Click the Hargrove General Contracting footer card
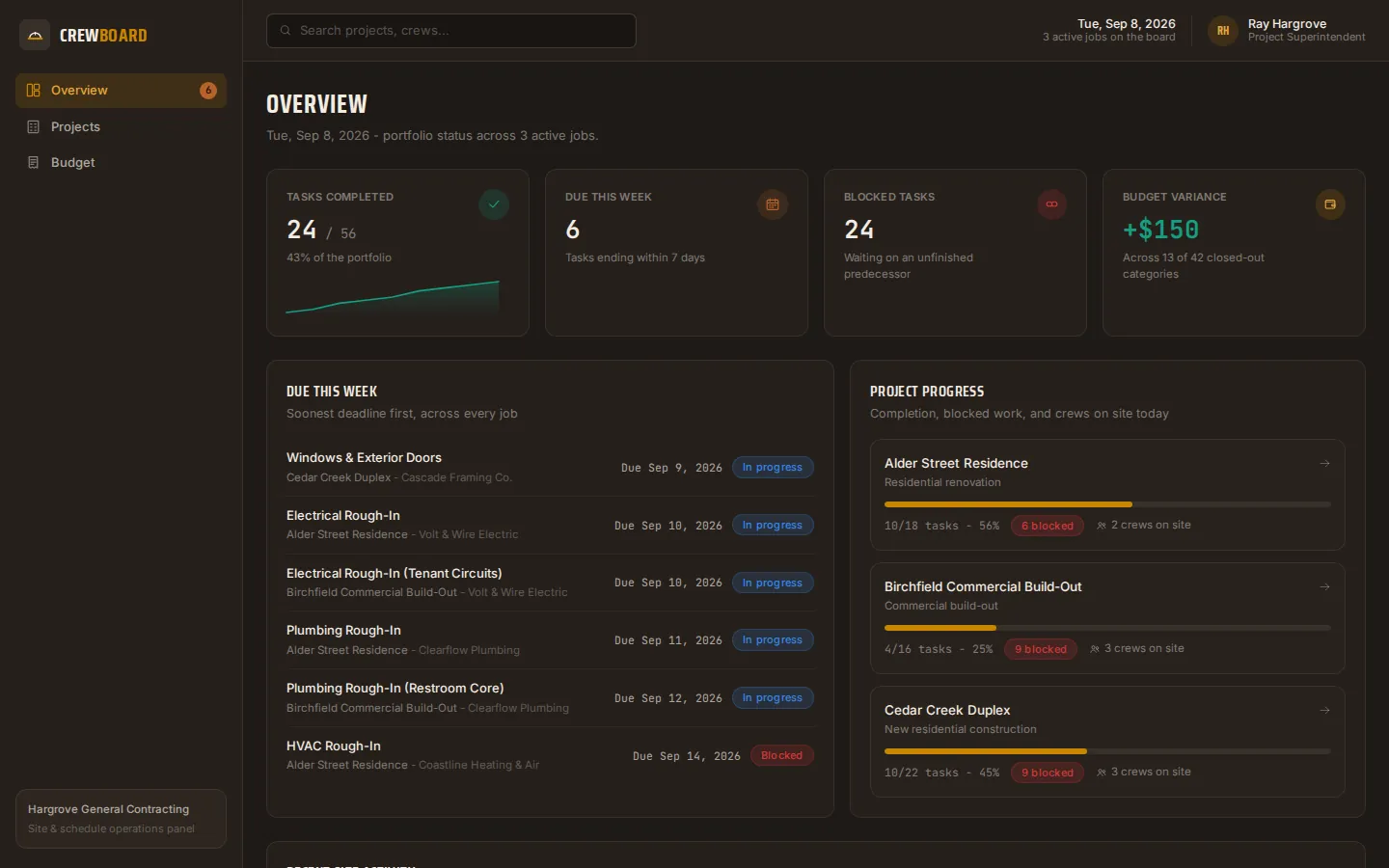 121,819
